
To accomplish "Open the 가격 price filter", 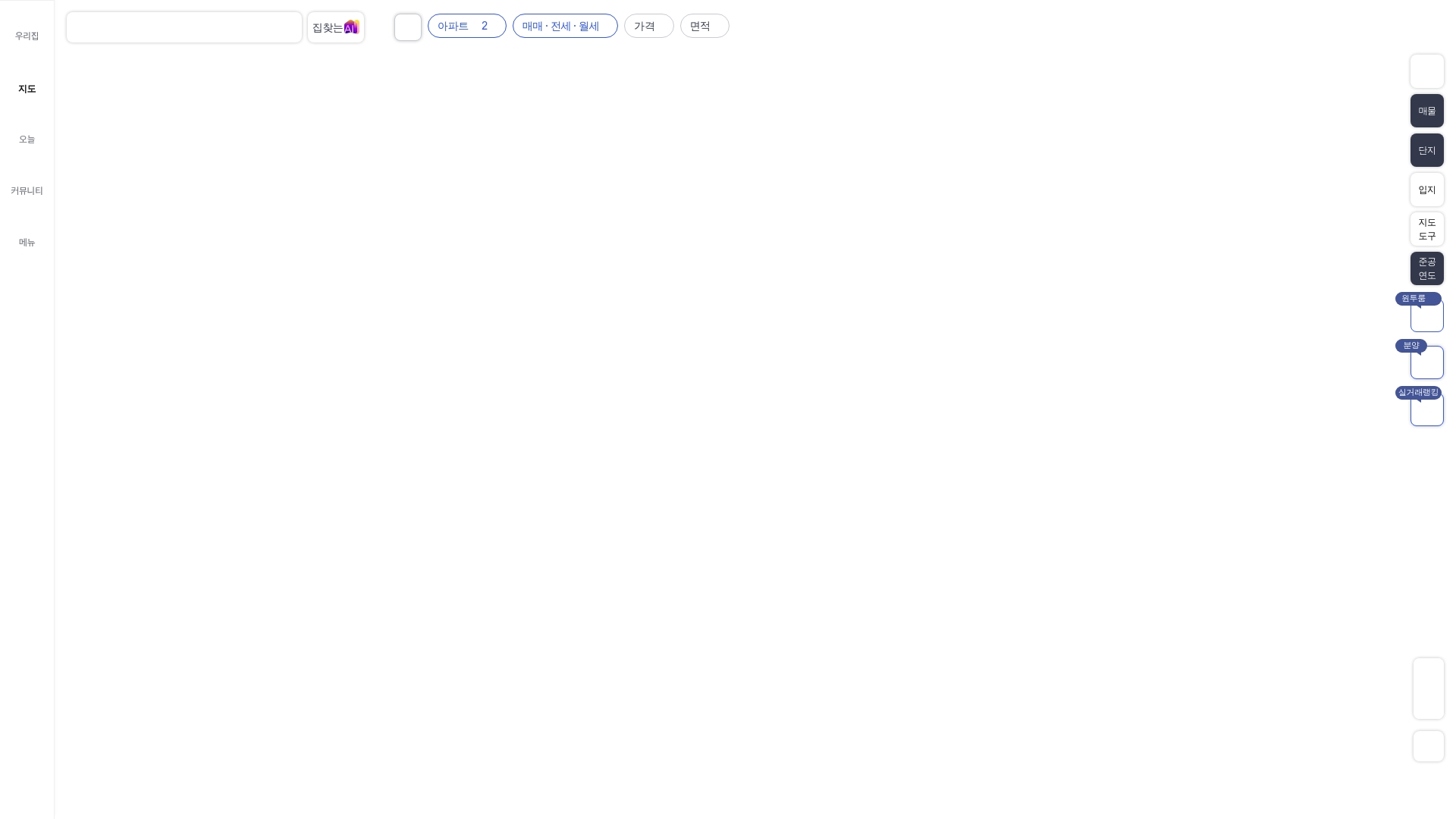I will (648, 26).
